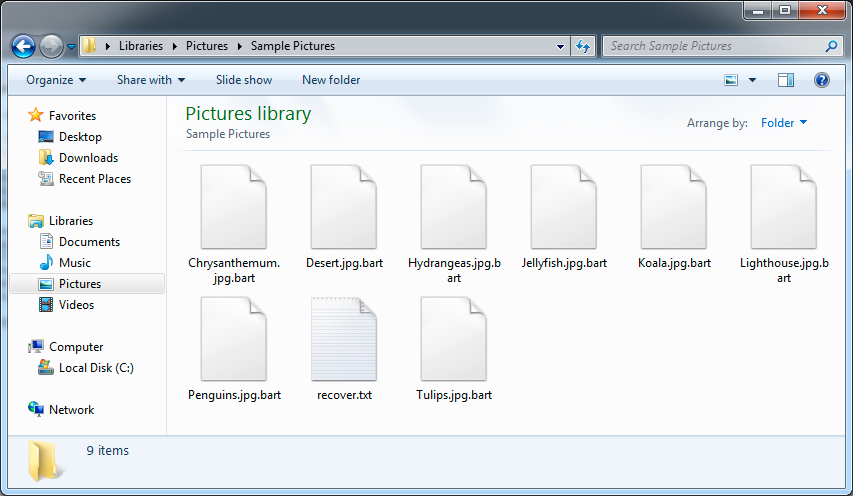Click the search magnifier icon
Image resolution: width=853 pixels, height=496 pixels.
(831, 46)
